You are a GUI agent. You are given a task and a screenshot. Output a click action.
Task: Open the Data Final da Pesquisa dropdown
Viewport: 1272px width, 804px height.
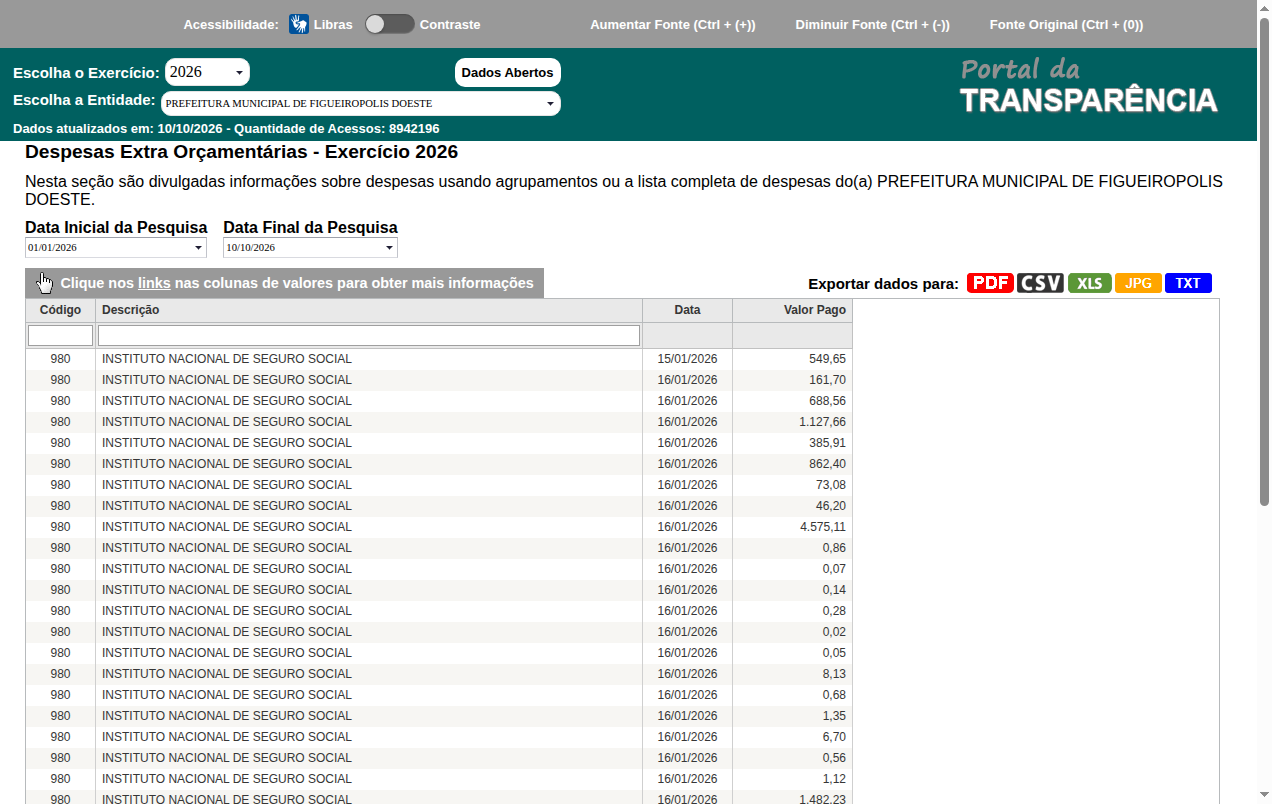click(310, 247)
